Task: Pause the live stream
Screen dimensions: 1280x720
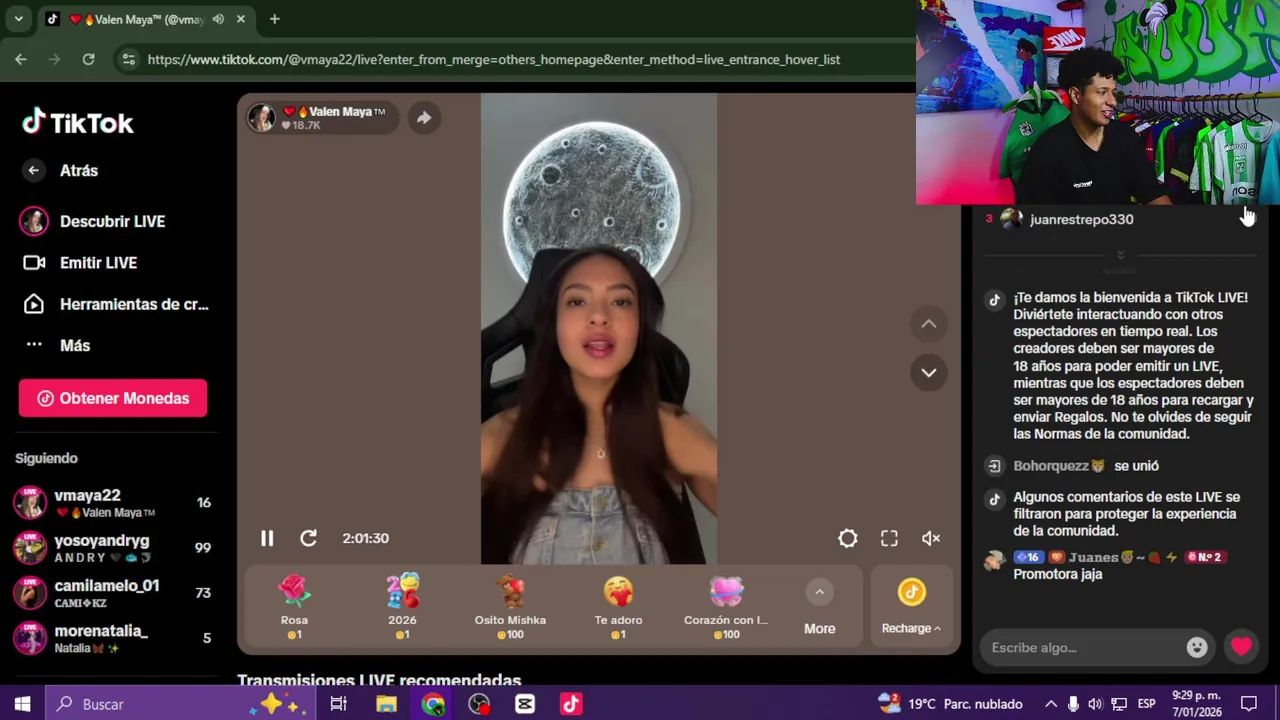Action: [x=267, y=538]
